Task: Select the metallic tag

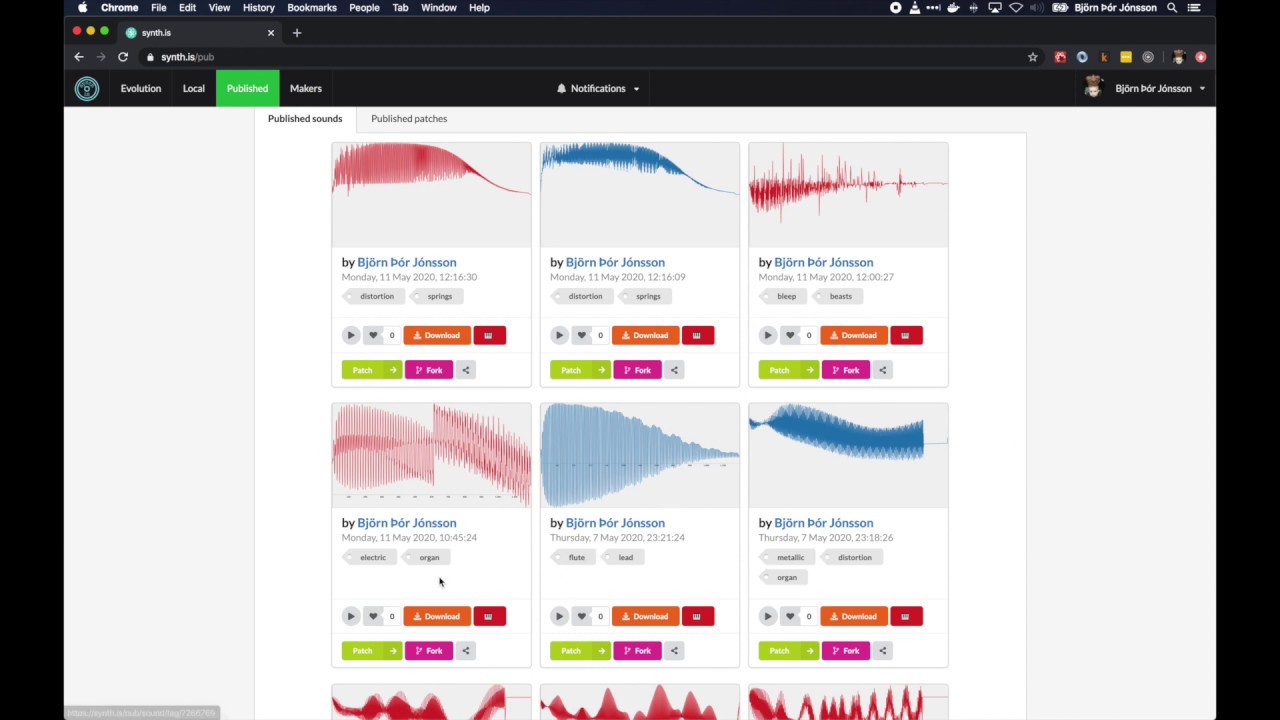Action: coord(789,557)
